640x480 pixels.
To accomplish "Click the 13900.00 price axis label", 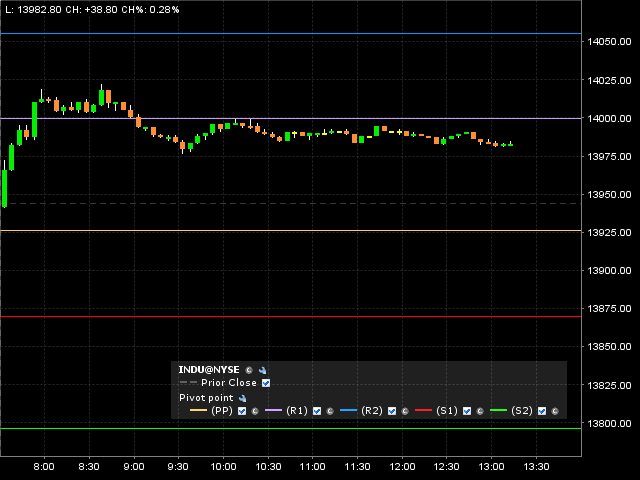I will [609, 271].
